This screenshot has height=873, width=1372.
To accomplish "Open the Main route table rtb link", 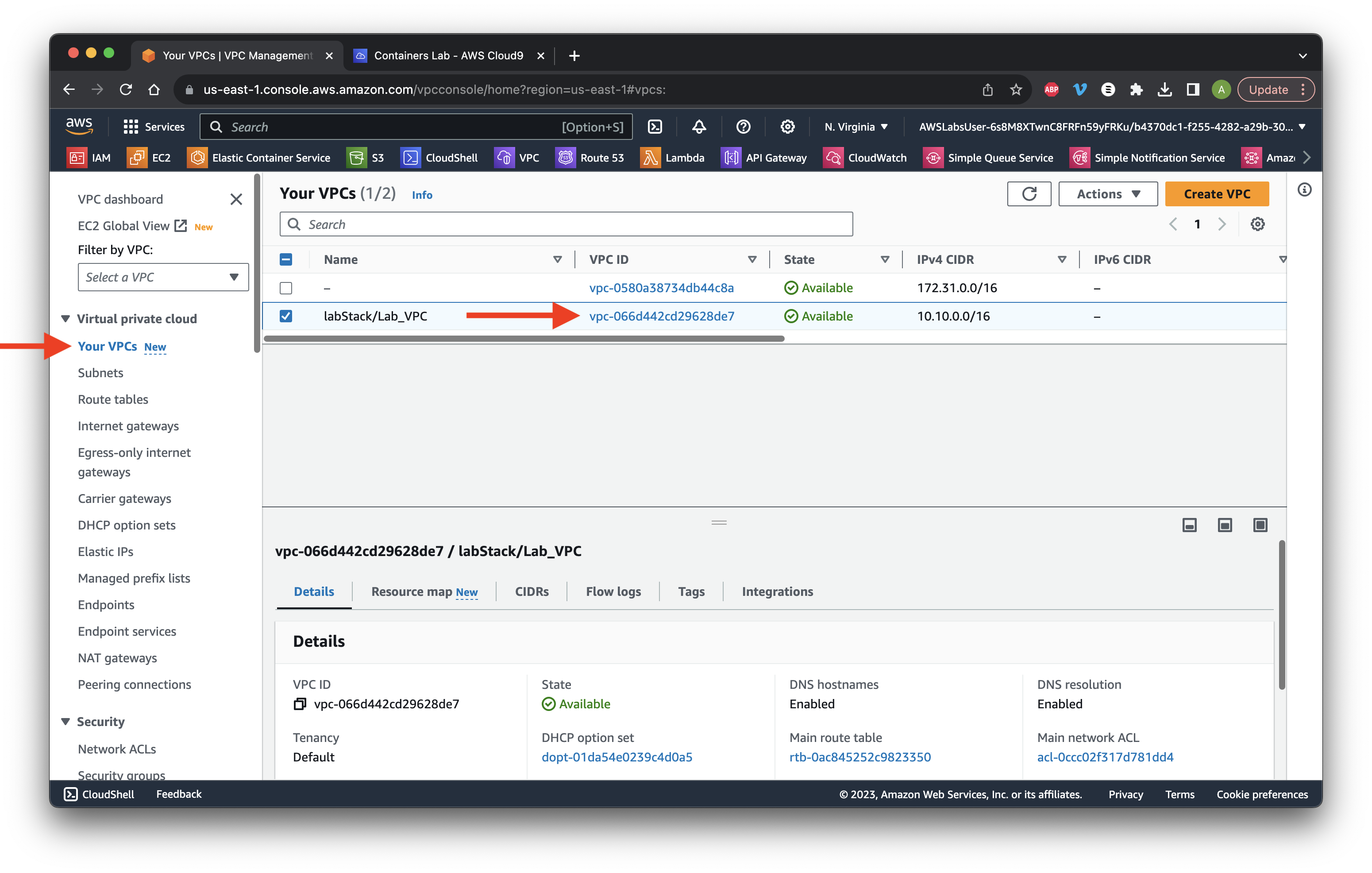I will (x=860, y=757).
